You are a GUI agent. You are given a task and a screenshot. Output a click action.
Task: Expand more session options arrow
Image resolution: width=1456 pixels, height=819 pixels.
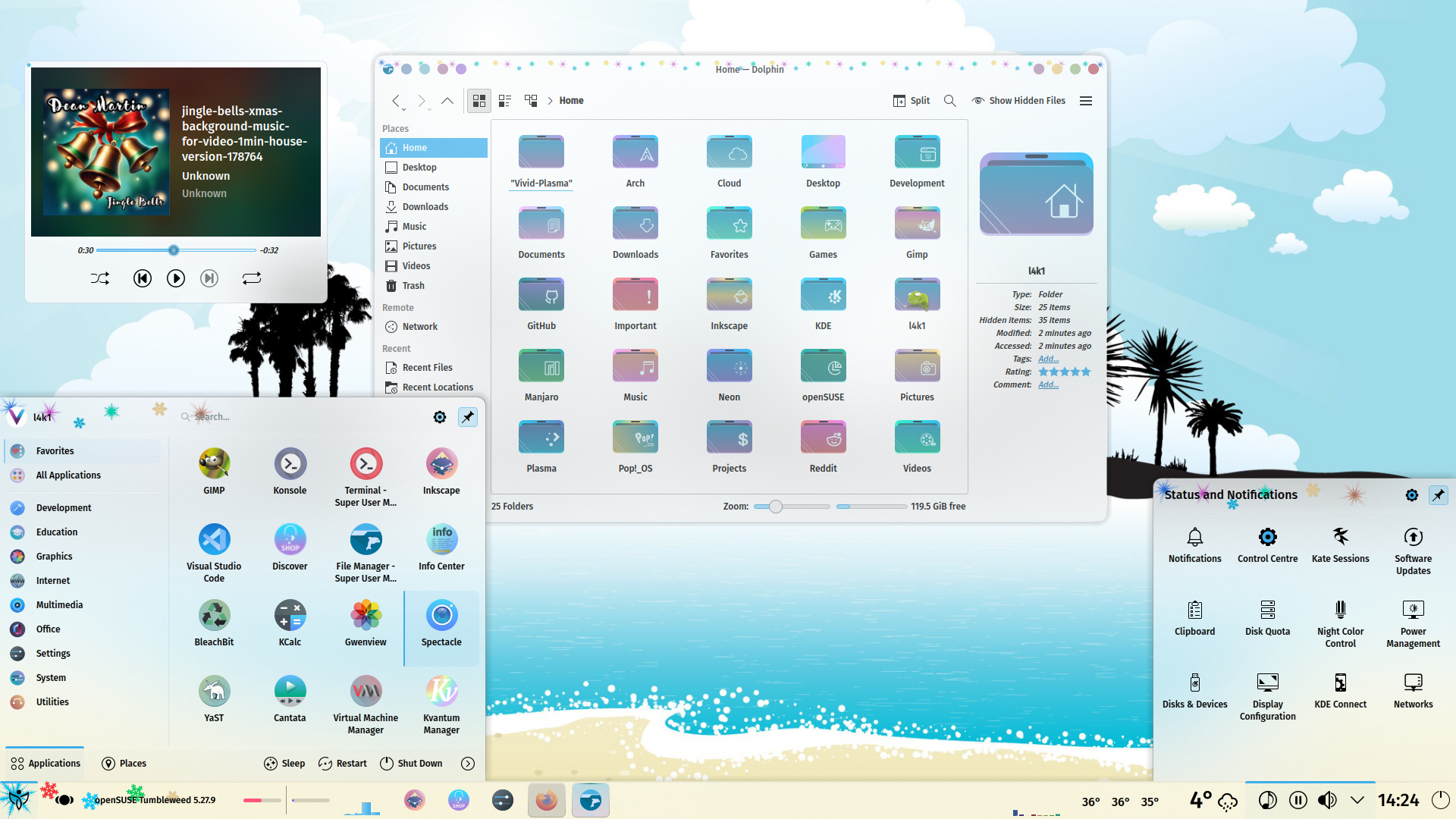pos(468,763)
